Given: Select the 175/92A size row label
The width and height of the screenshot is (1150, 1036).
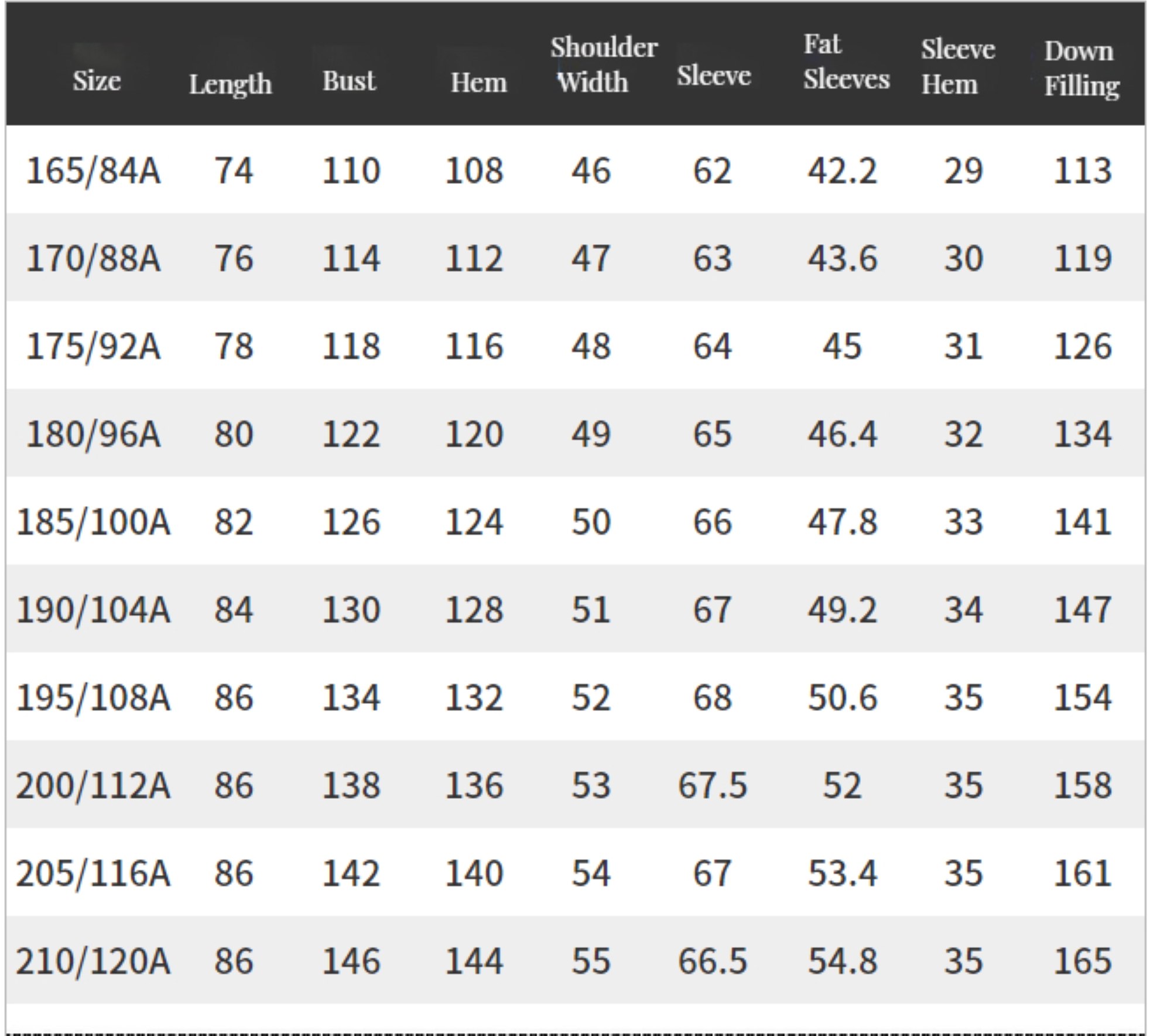Looking at the screenshot, I should pos(93,346).
